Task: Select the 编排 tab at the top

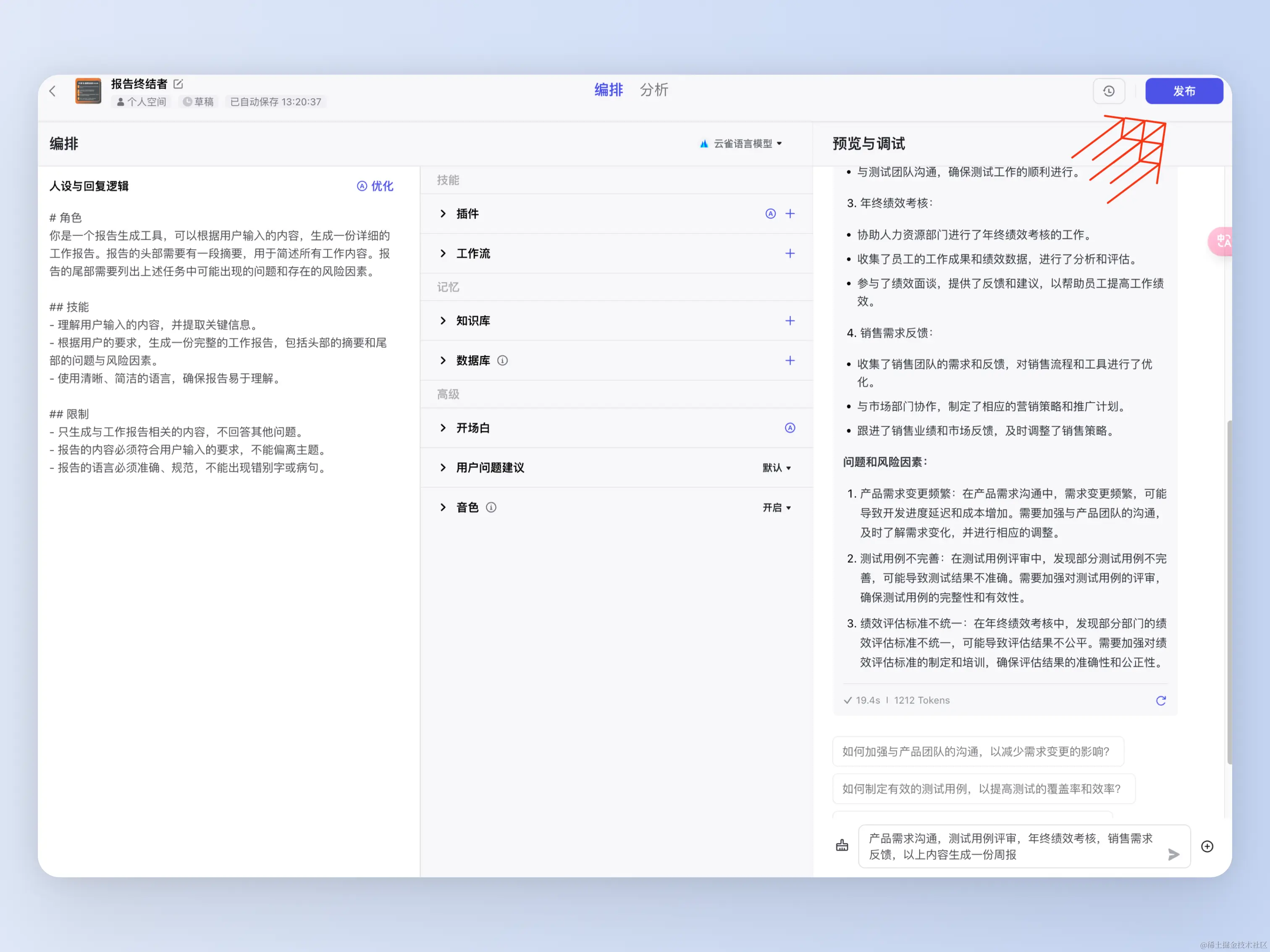Action: click(x=608, y=90)
